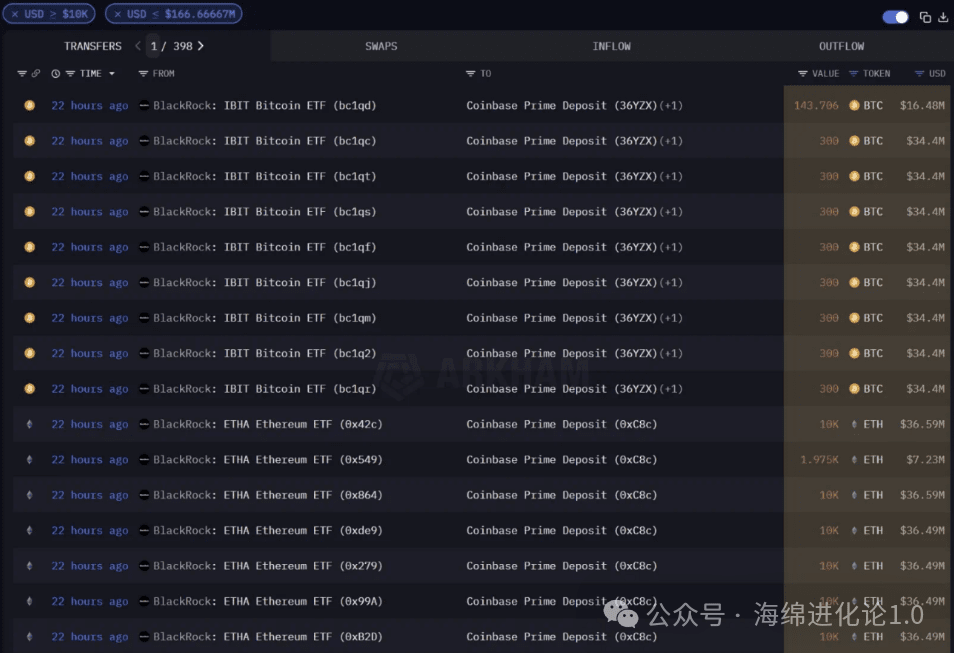Click the copy icon beside the toggle
954x653 pixels.
(925, 17)
